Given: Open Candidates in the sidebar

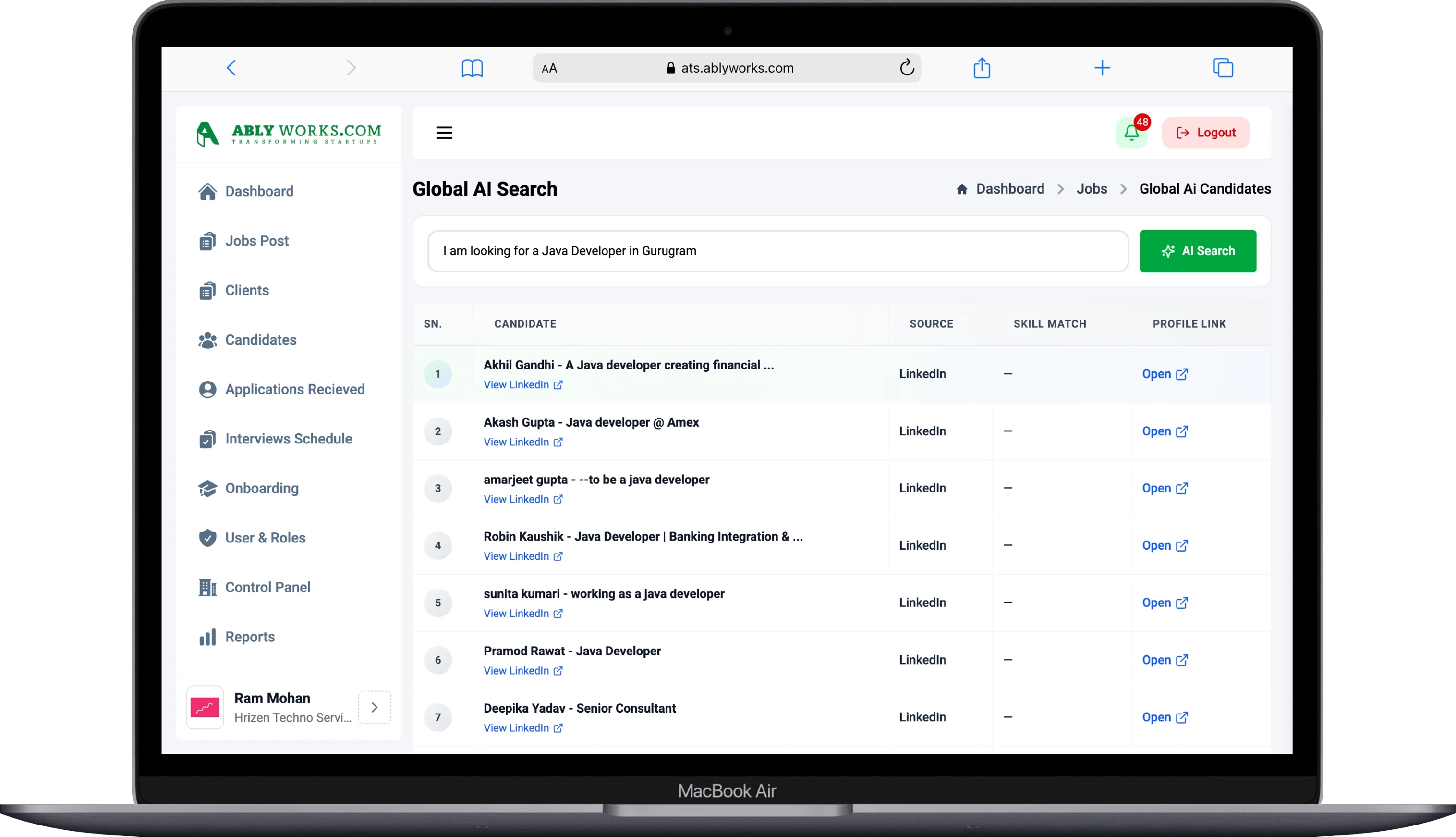Looking at the screenshot, I should tap(260, 340).
